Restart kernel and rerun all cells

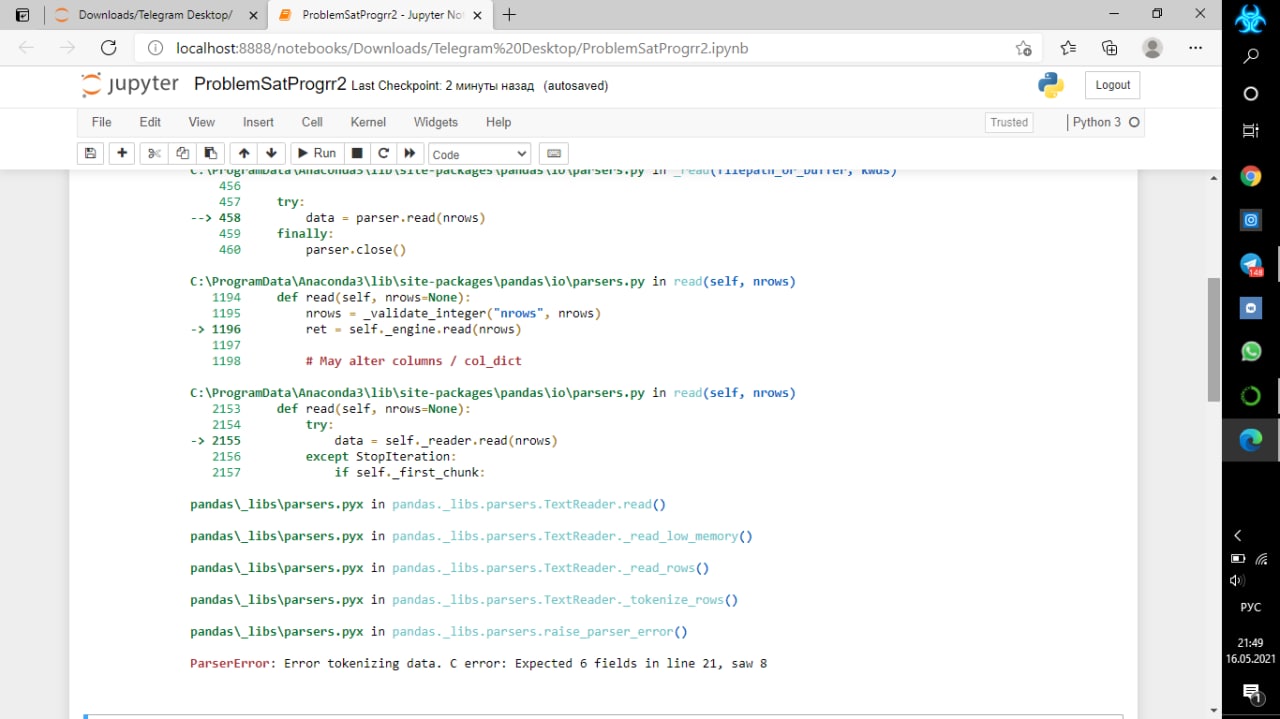(x=409, y=153)
